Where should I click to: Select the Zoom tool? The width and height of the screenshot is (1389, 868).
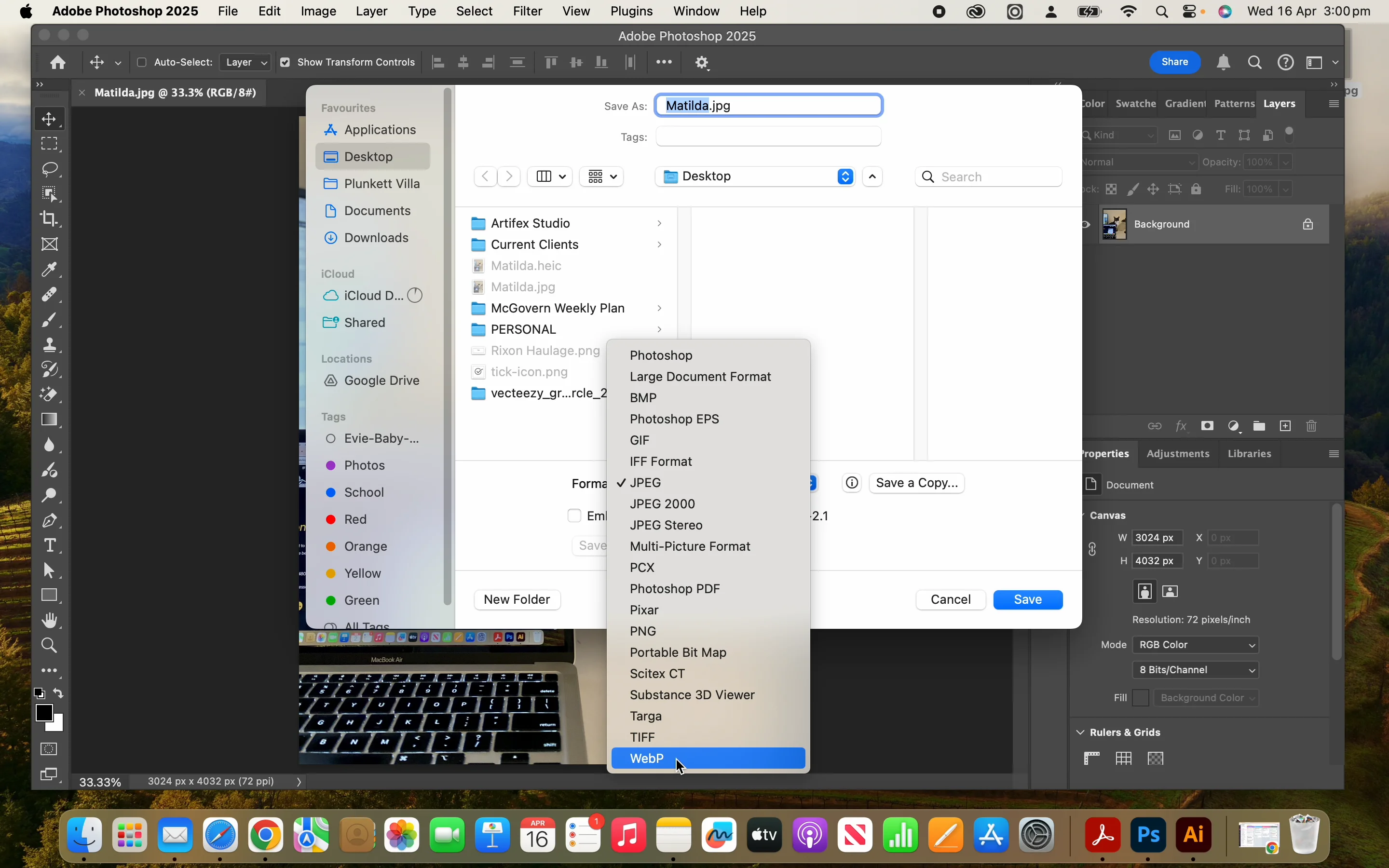click(49, 646)
